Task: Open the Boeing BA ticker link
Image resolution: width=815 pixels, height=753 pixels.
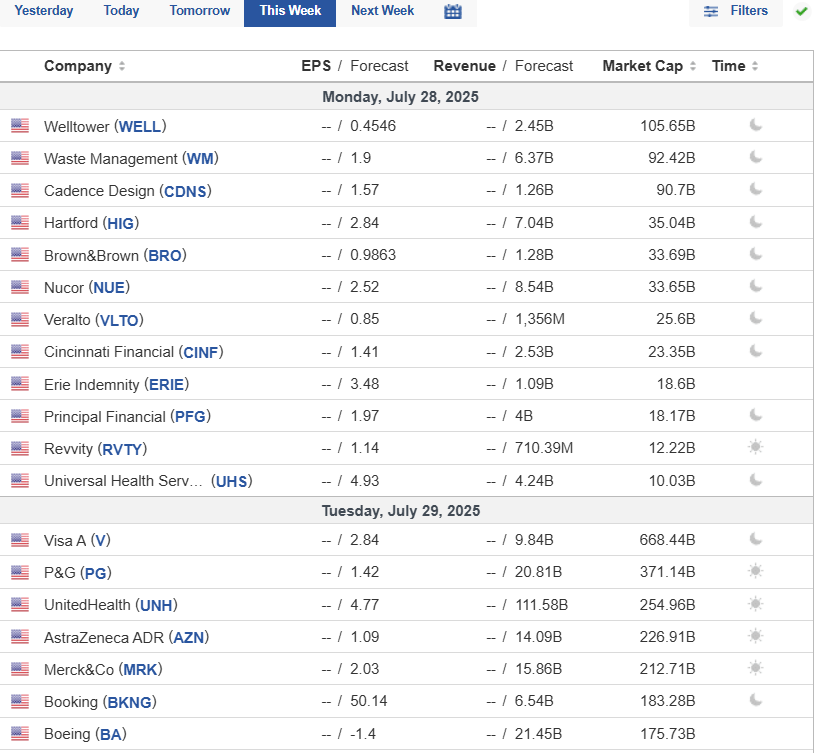Action: pos(111,734)
